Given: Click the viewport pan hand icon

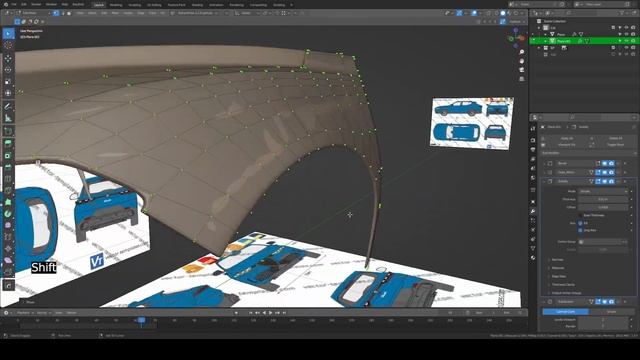Looking at the screenshot, I should (522, 61).
